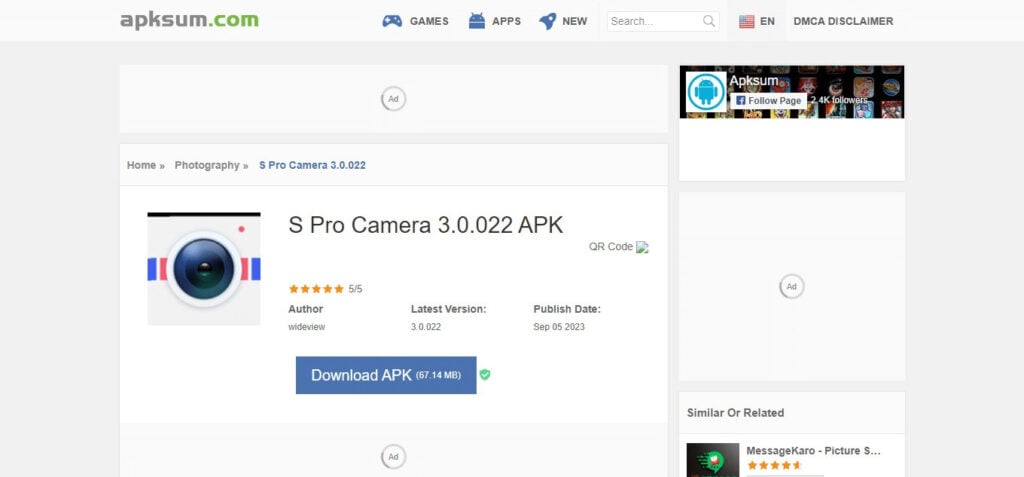Click the right sidebar Ad placeholder
Screen dimensions: 1024x477
[x=792, y=286]
